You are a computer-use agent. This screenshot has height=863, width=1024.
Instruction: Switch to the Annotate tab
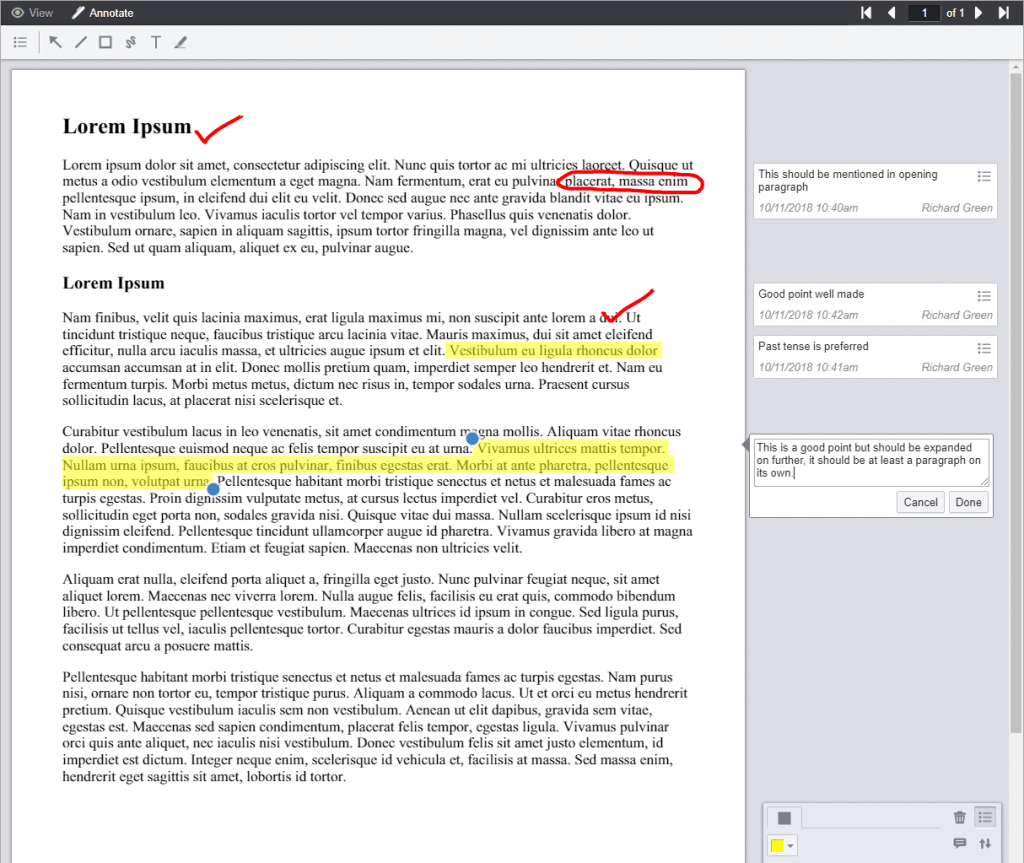click(x=103, y=12)
